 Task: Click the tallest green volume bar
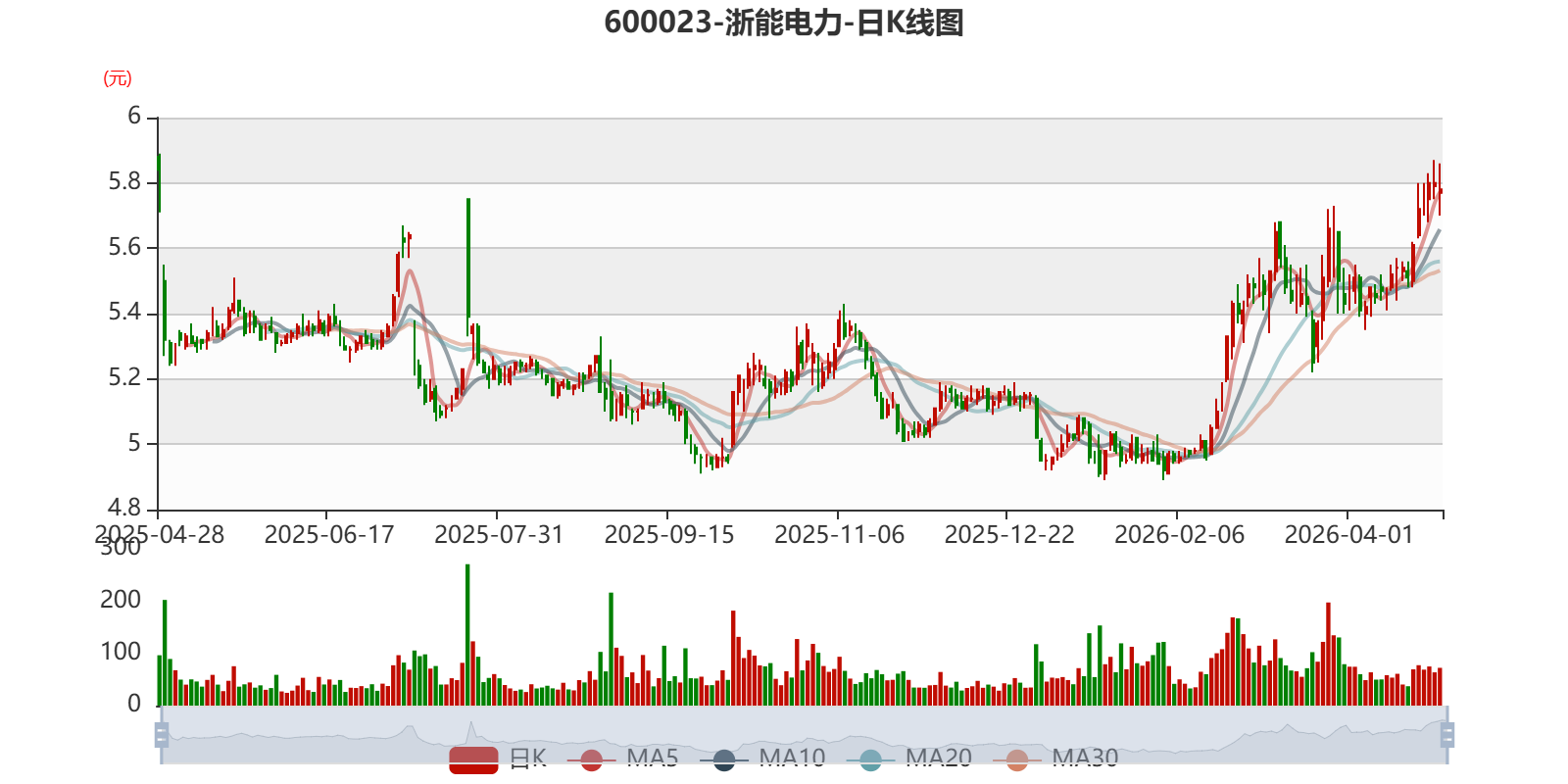467,635
